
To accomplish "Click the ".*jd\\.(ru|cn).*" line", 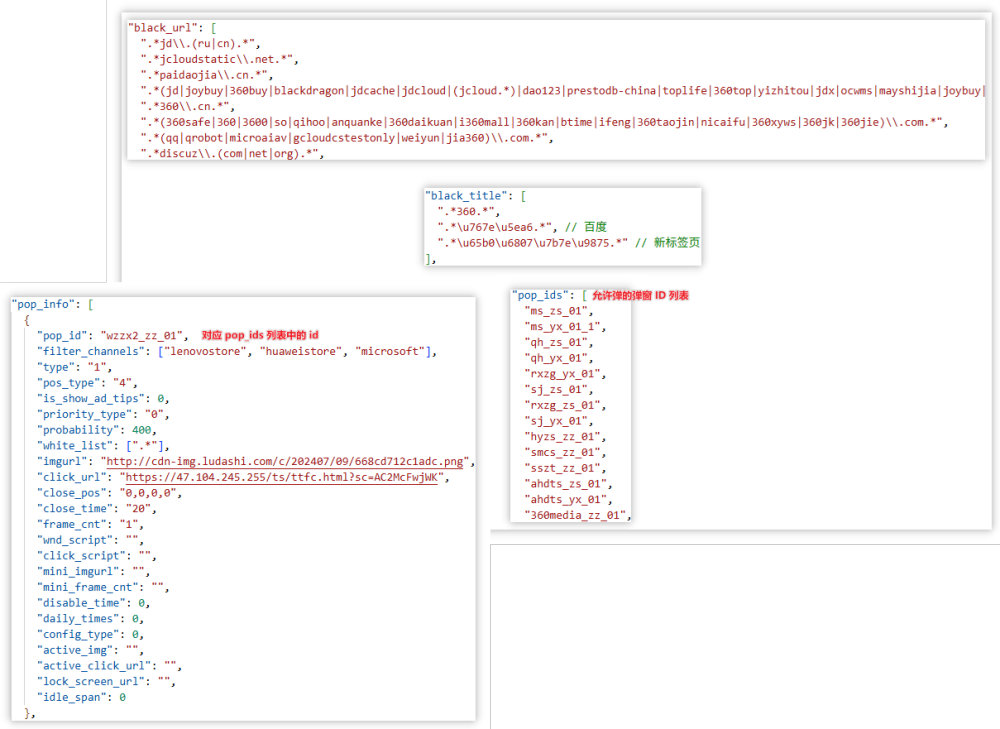I will [198, 44].
